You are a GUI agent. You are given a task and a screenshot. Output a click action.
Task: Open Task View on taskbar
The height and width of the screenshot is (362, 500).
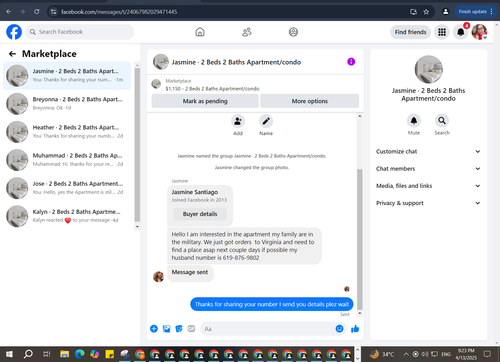pos(47,354)
